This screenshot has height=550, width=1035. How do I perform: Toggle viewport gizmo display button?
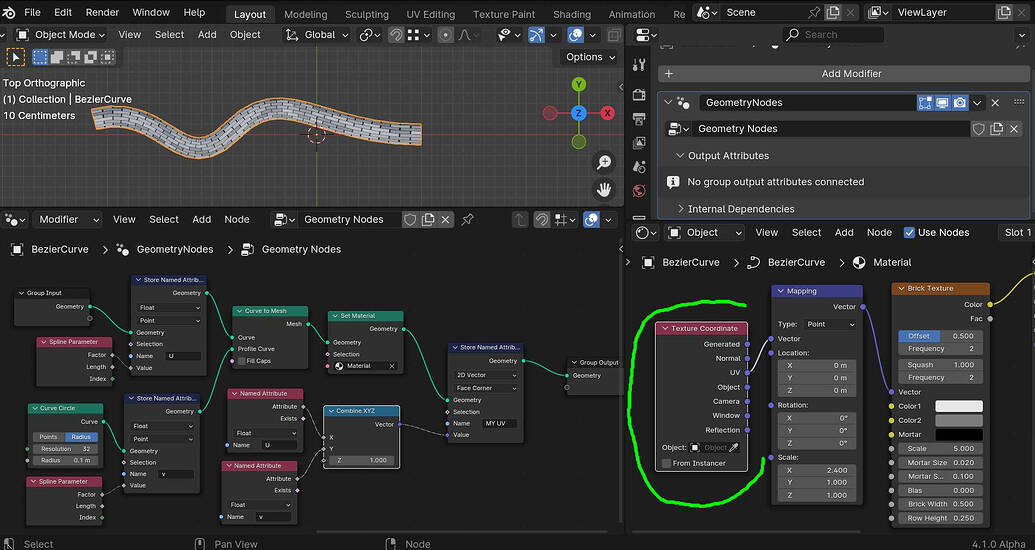tap(537, 35)
